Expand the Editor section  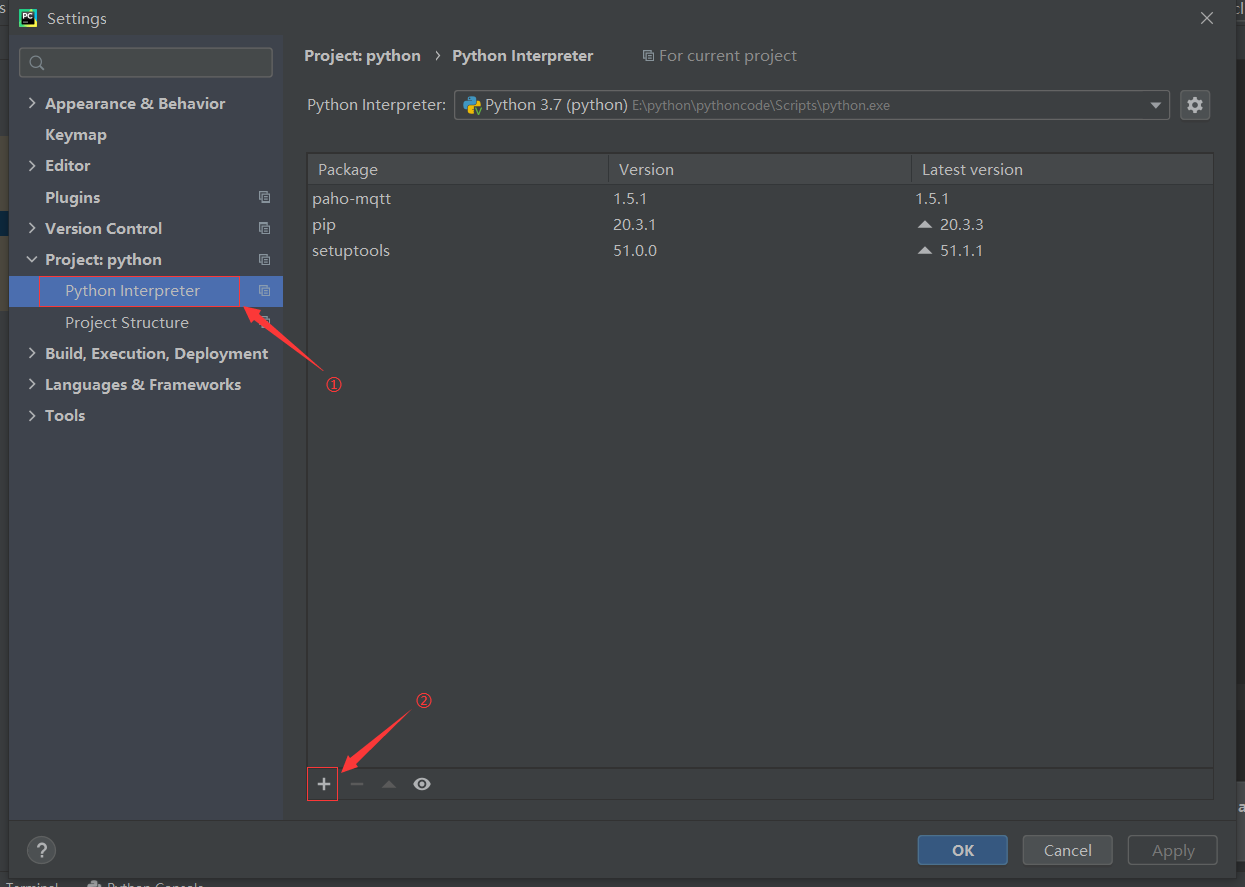[32, 165]
